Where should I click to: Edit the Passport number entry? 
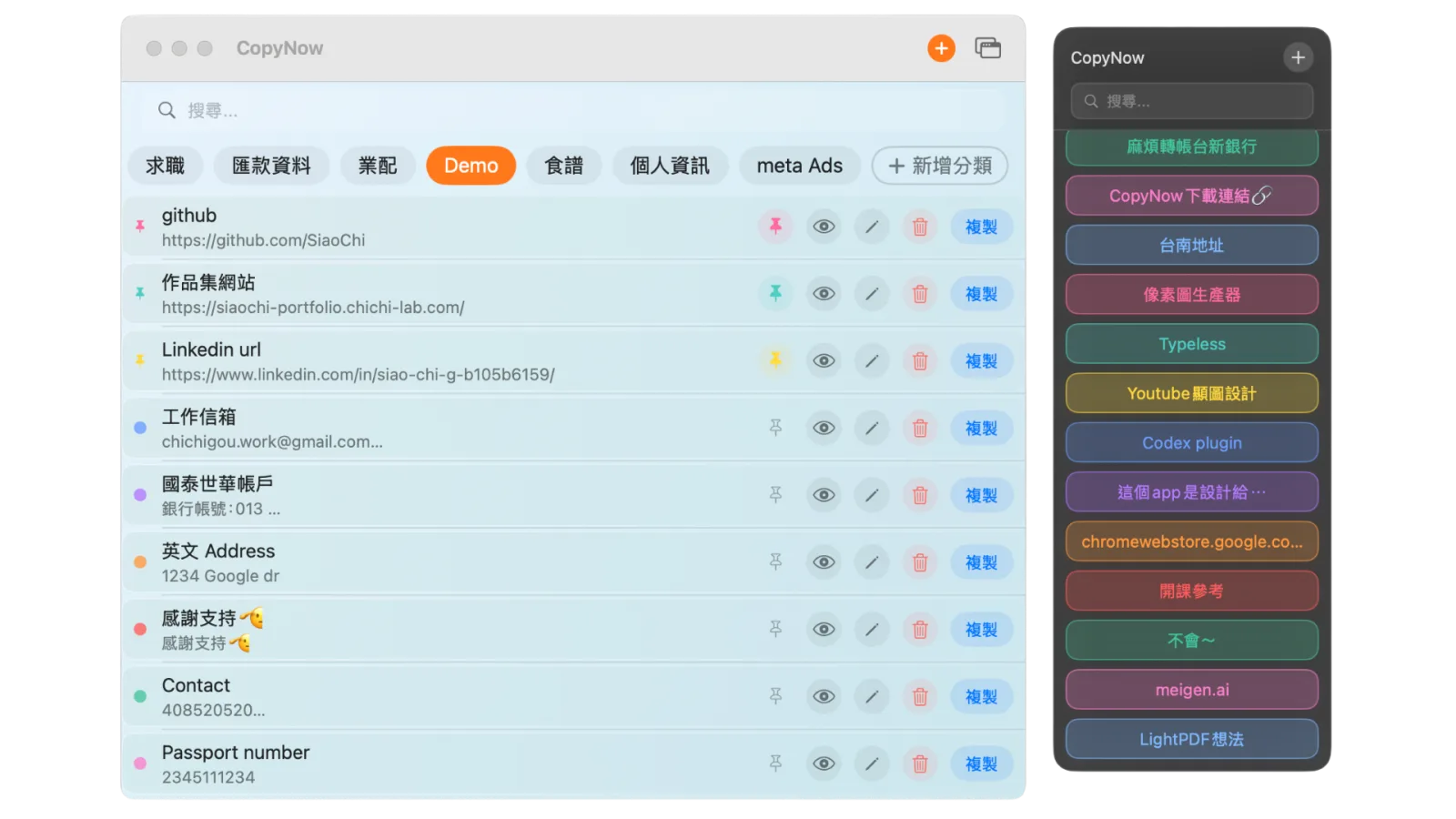pos(872,763)
